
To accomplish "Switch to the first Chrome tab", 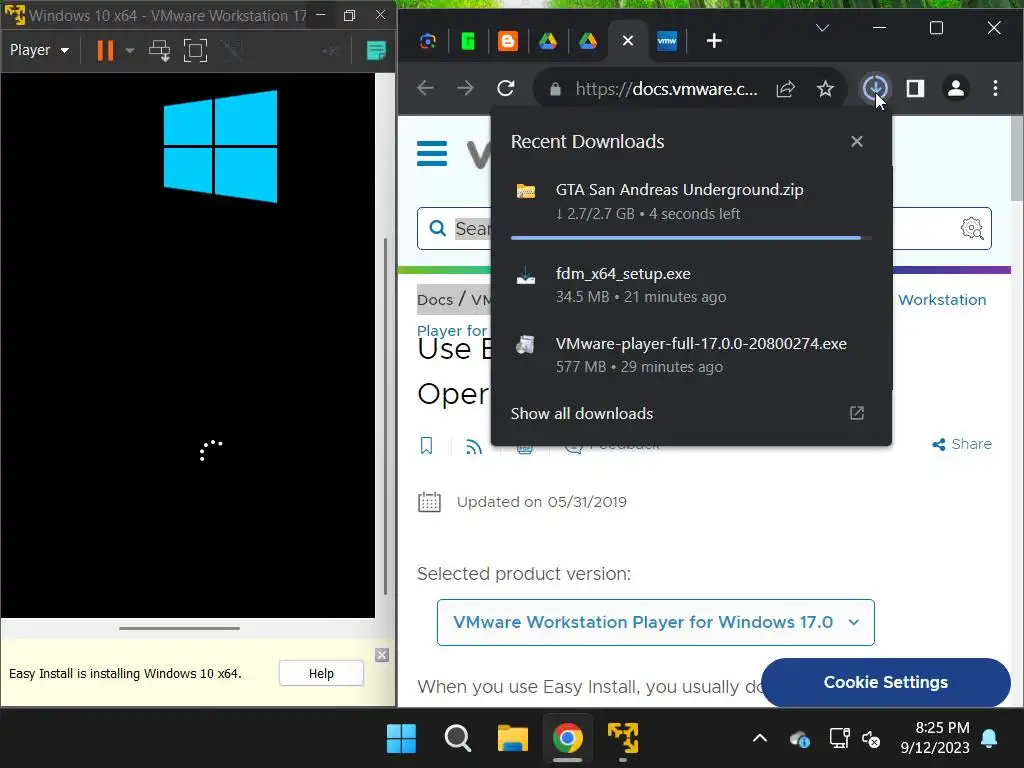I will pyautogui.click(x=428, y=41).
